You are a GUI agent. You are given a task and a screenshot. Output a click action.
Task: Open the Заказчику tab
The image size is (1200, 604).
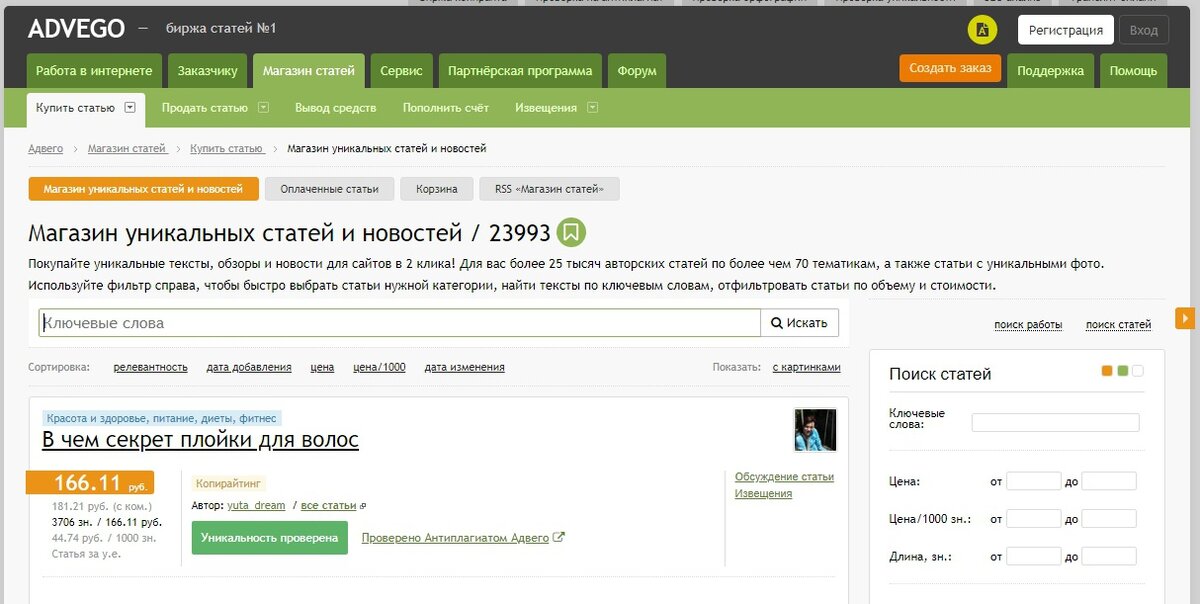tap(207, 71)
